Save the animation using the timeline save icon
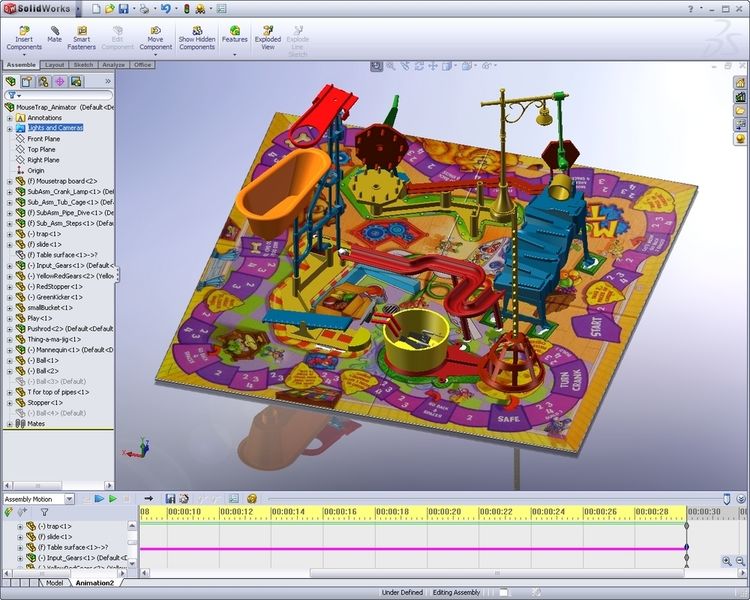 click(x=170, y=499)
